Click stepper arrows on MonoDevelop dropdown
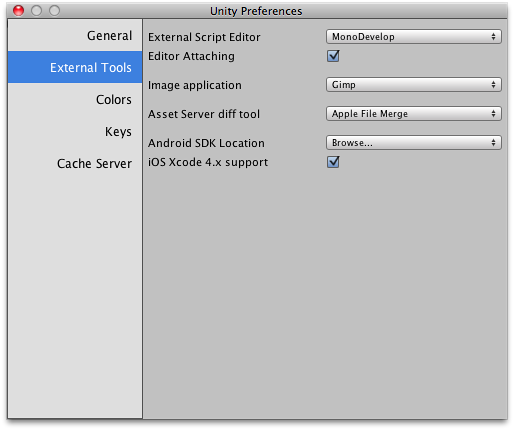The height and width of the screenshot is (430, 514). coord(493,37)
